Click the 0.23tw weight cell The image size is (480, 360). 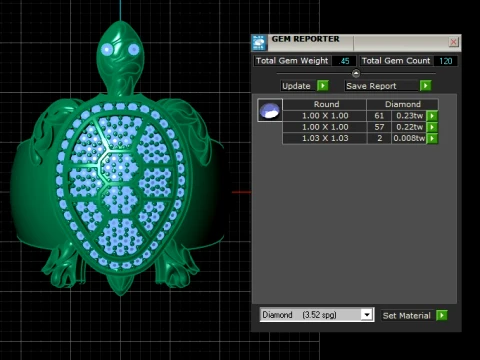409,116
